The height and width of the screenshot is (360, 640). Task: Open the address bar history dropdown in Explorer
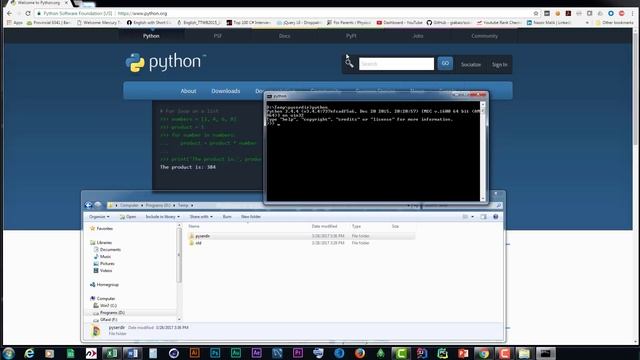[408, 205]
